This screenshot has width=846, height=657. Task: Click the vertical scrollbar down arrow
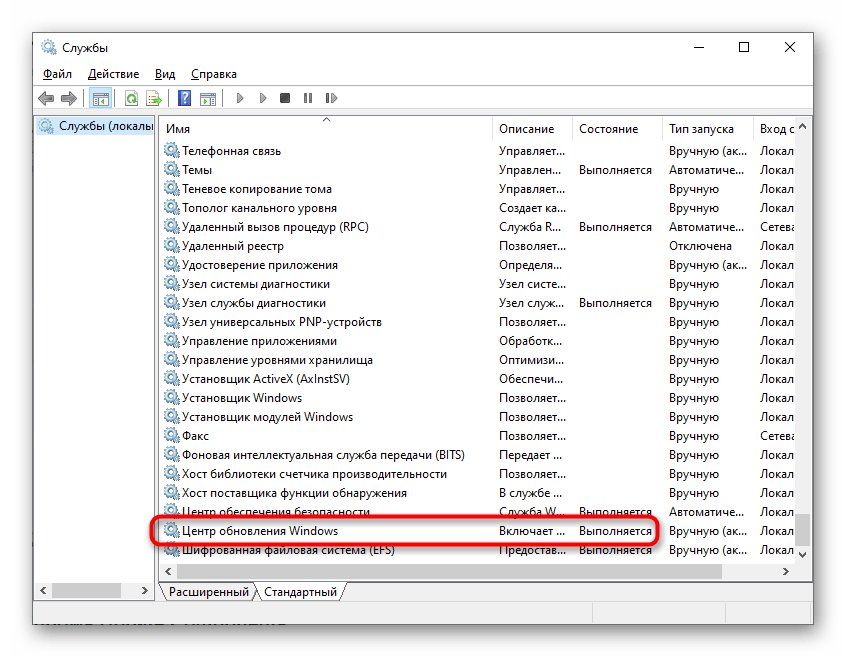pos(803,553)
